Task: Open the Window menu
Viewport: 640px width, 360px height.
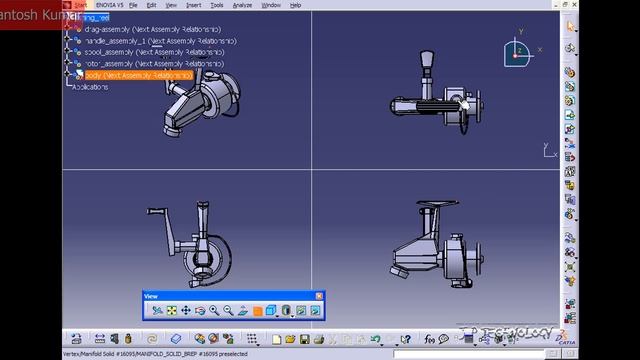Action: pyautogui.click(x=271, y=5)
